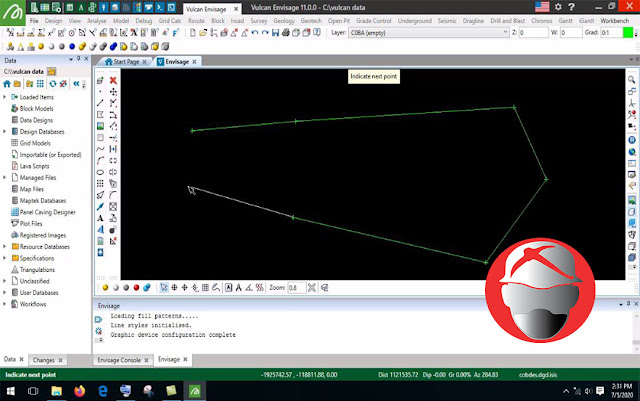Open the Drill and Blast menu

pos(508,21)
